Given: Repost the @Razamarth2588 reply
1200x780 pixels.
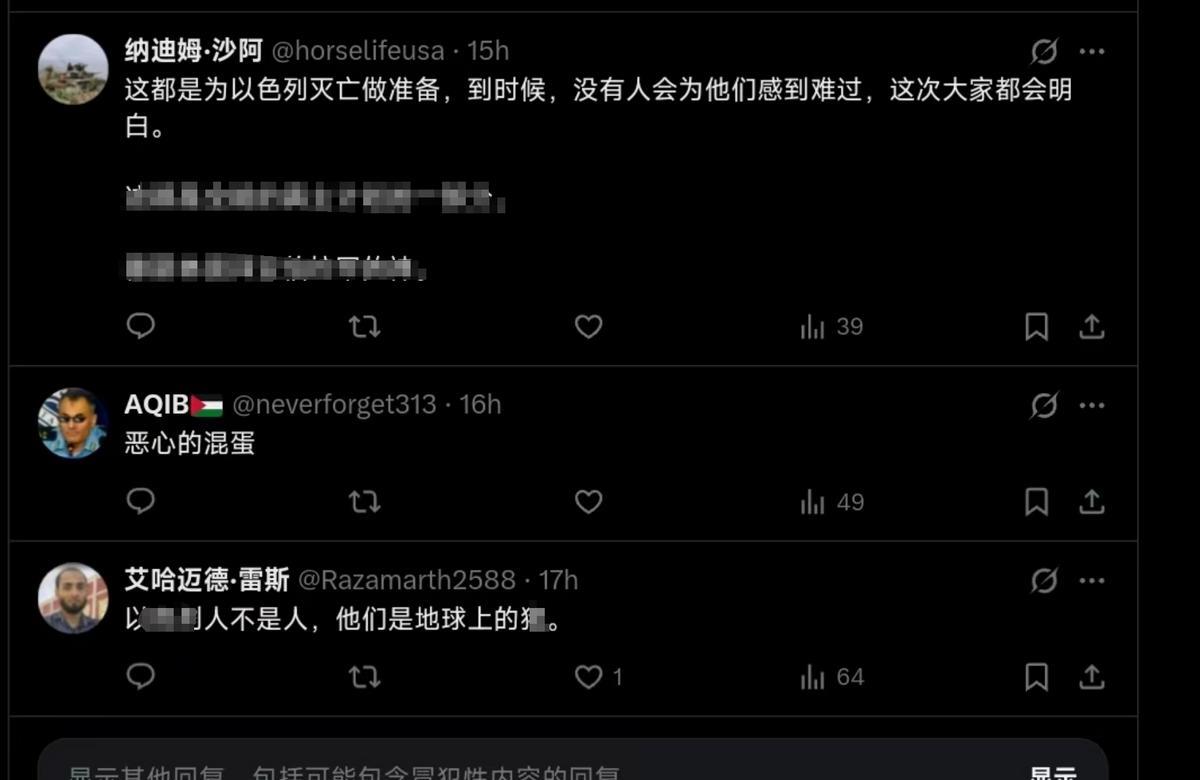Looking at the screenshot, I should [x=365, y=677].
